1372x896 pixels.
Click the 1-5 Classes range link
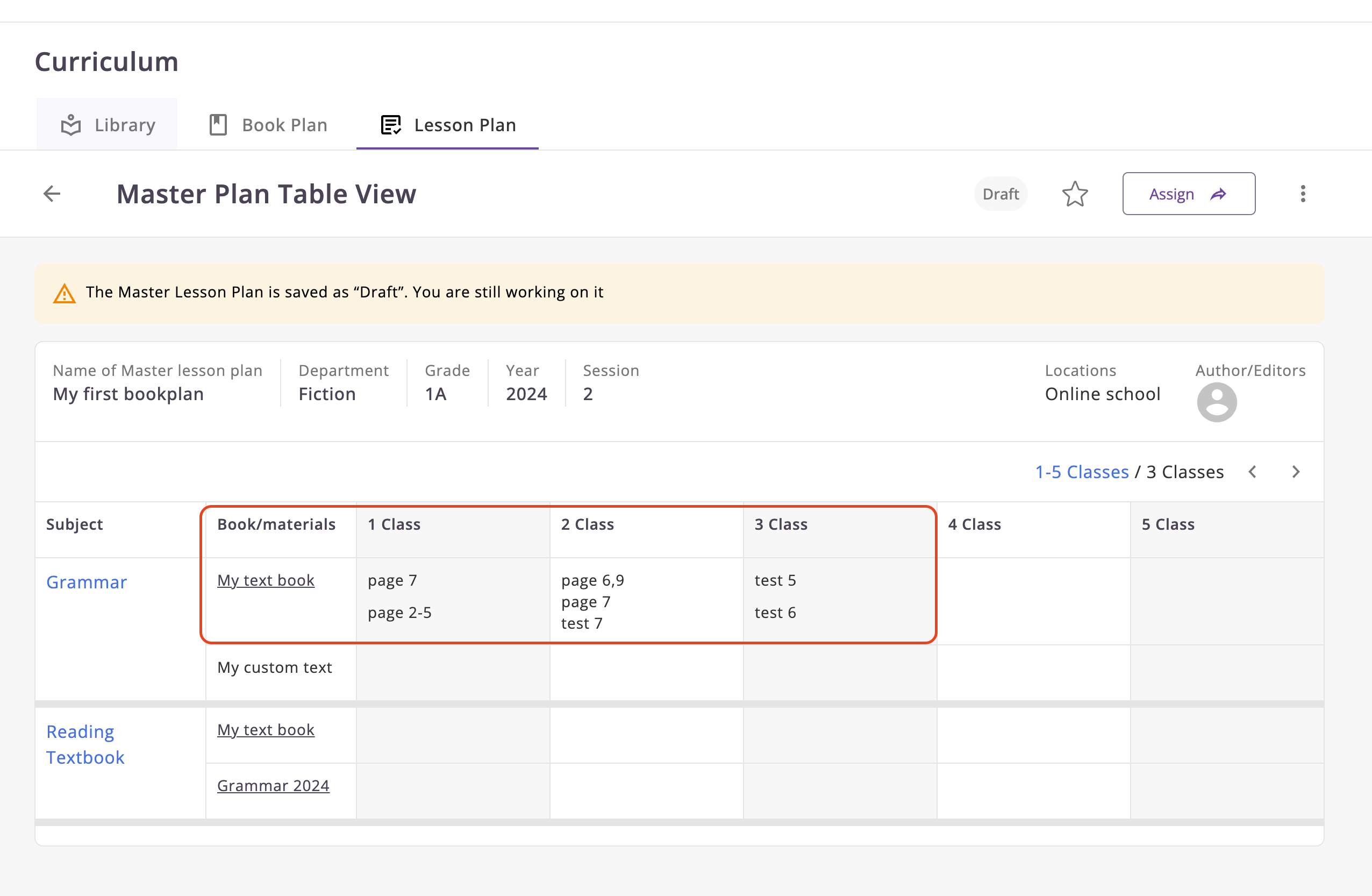coord(1082,472)
